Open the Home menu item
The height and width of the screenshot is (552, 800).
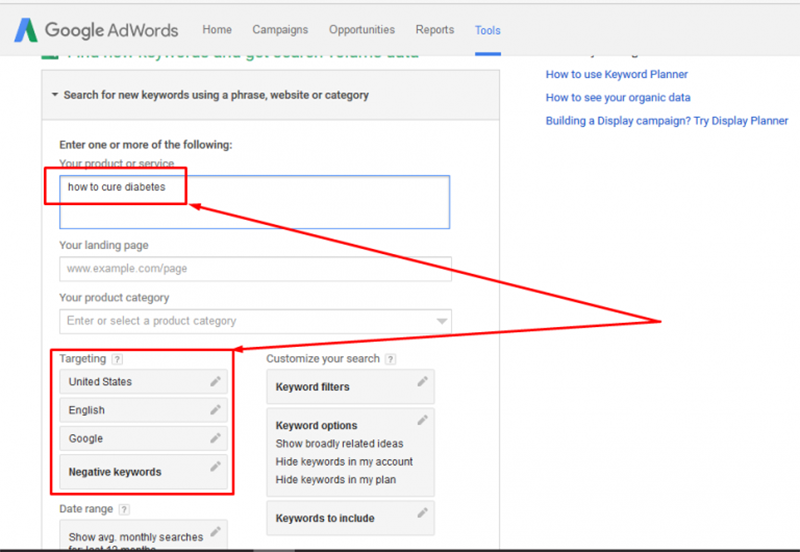coord(217,30)
